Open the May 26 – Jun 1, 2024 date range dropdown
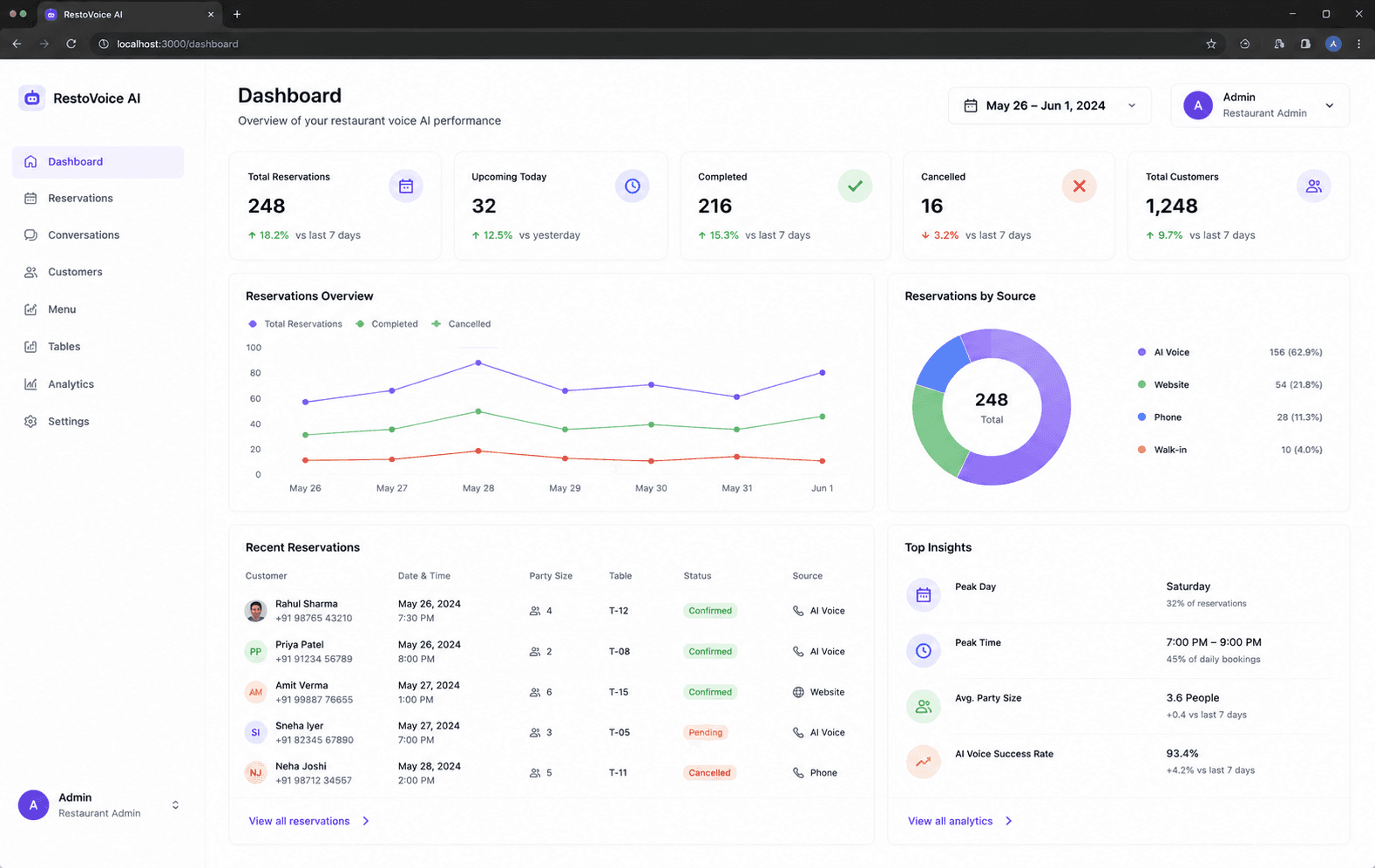This screenshot has height=868, width=1375. [x=1049, y=105]
